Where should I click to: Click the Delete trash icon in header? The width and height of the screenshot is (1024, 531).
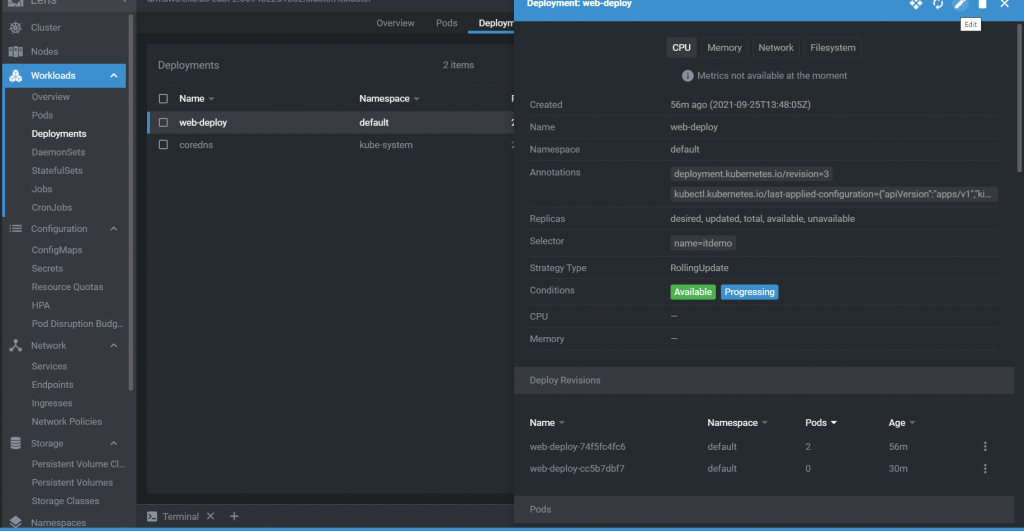982,4
